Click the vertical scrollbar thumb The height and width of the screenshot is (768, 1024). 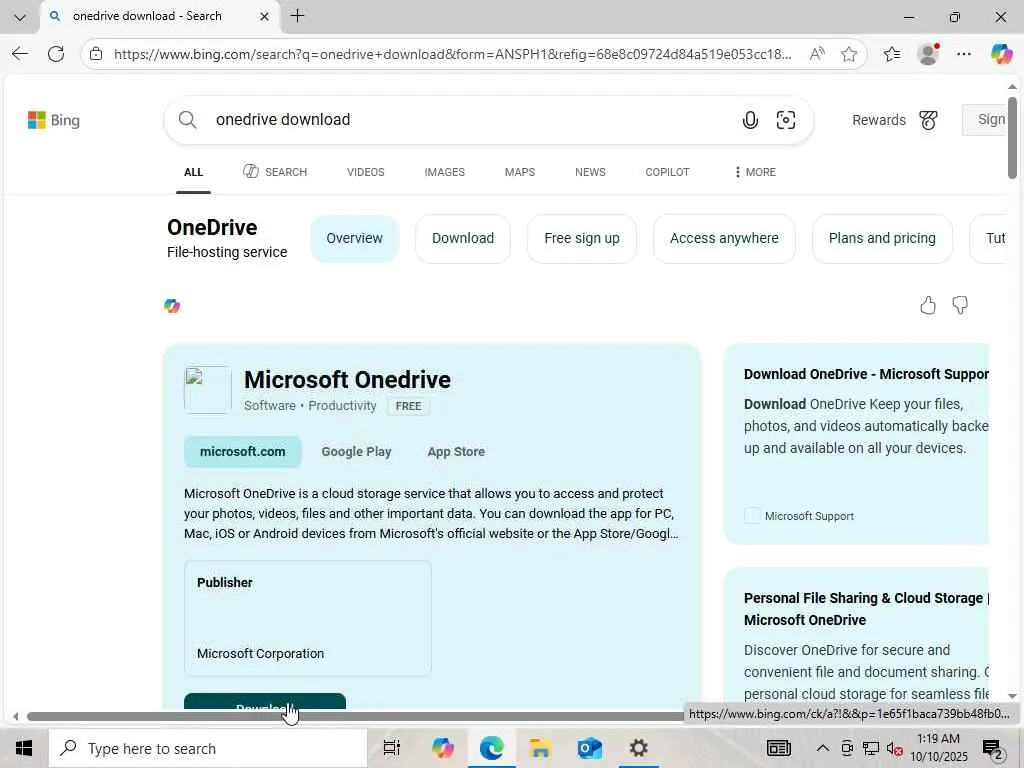tap(1012, 137)
